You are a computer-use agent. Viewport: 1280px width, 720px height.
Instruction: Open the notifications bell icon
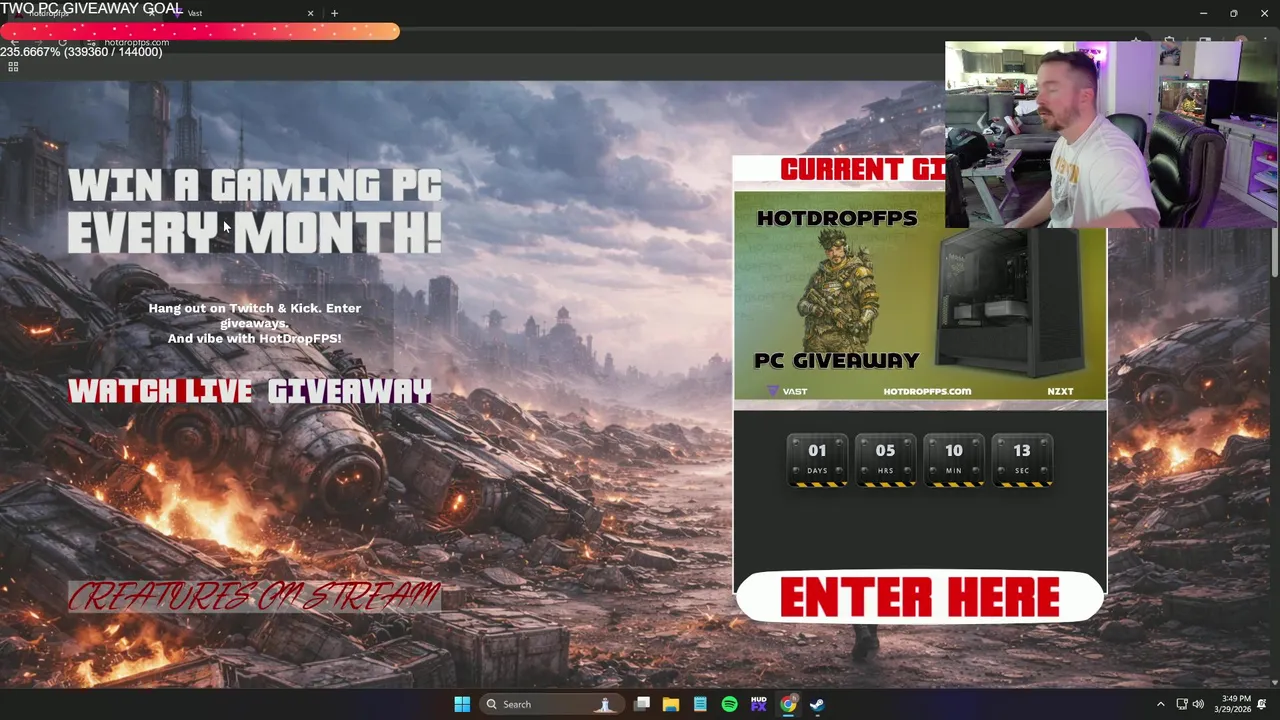1262,704
